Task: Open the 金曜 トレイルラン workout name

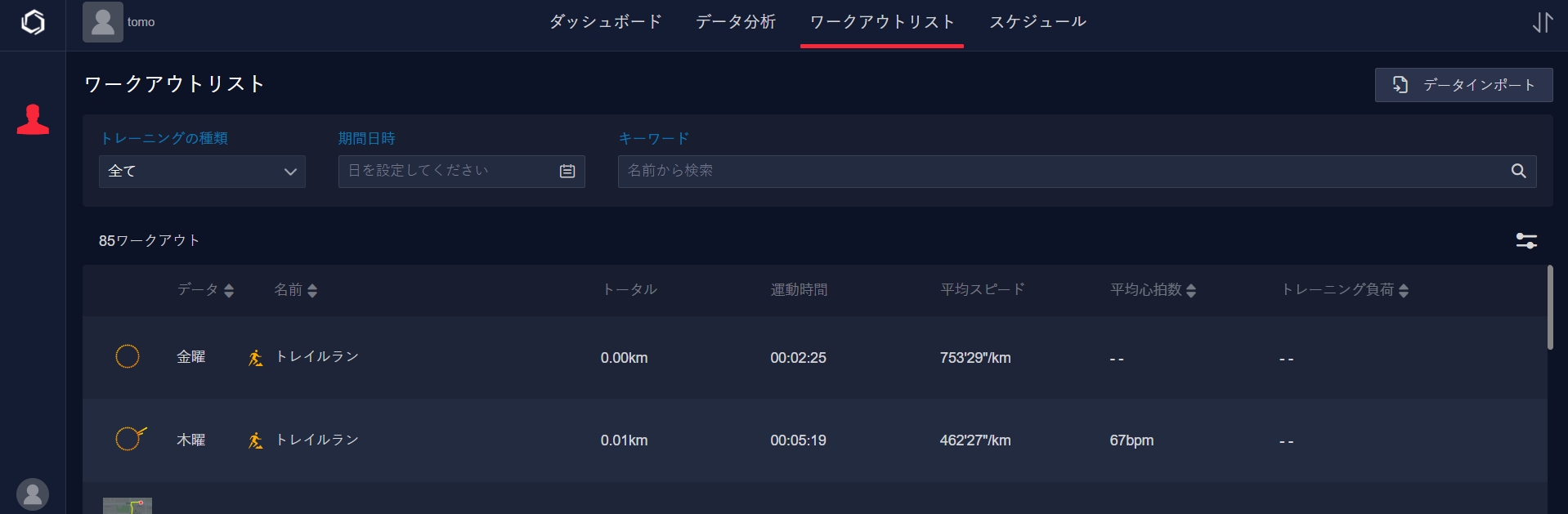Action: coord(317,356)
